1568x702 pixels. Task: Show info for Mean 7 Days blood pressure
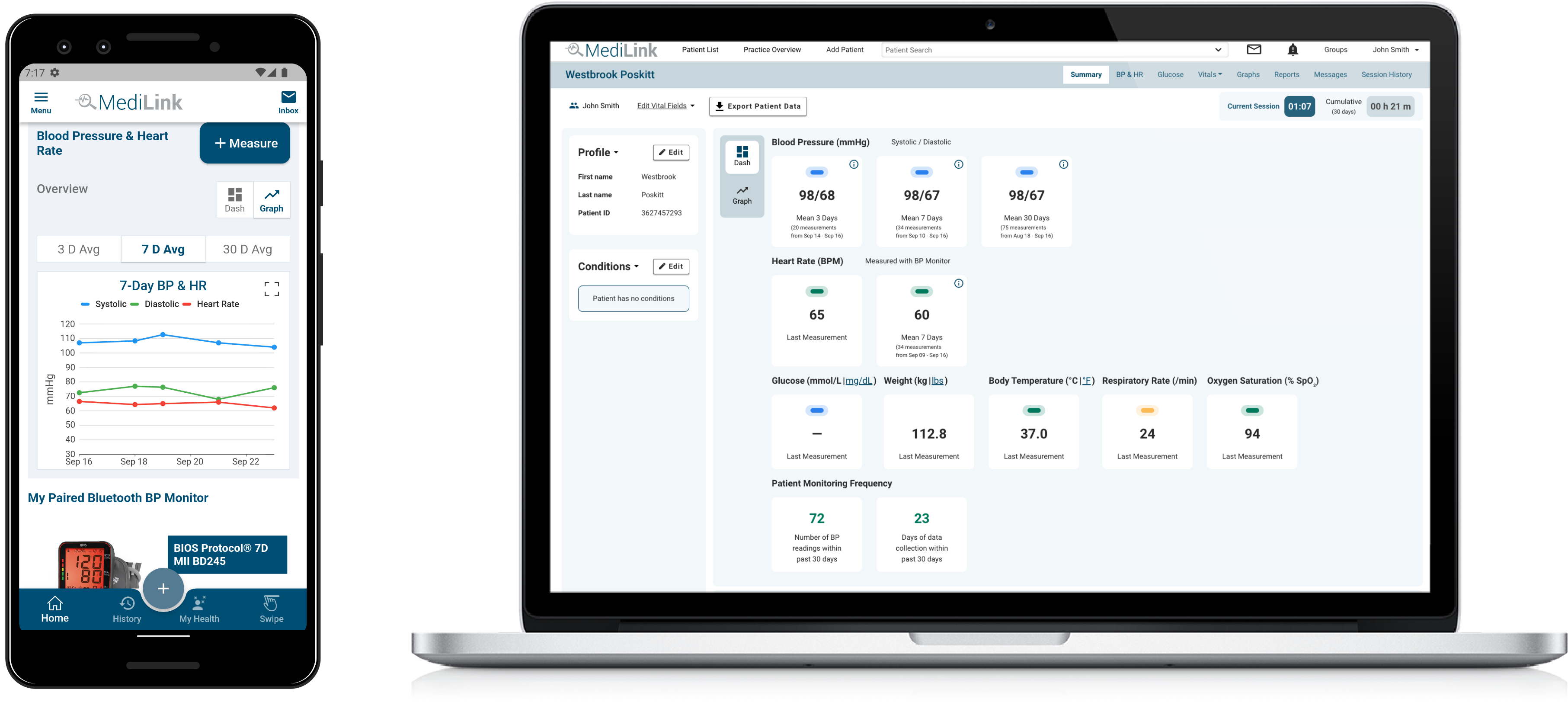[958, 164]
